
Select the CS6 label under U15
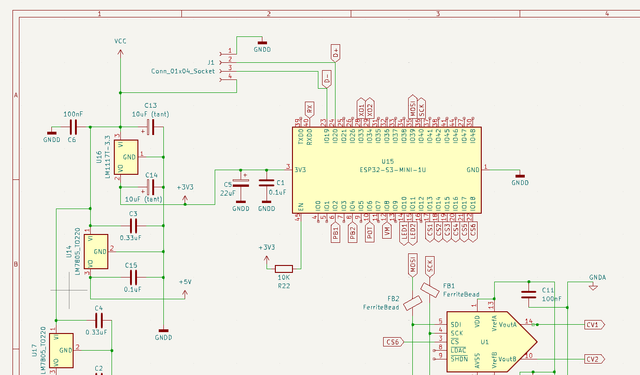(473, 232)
